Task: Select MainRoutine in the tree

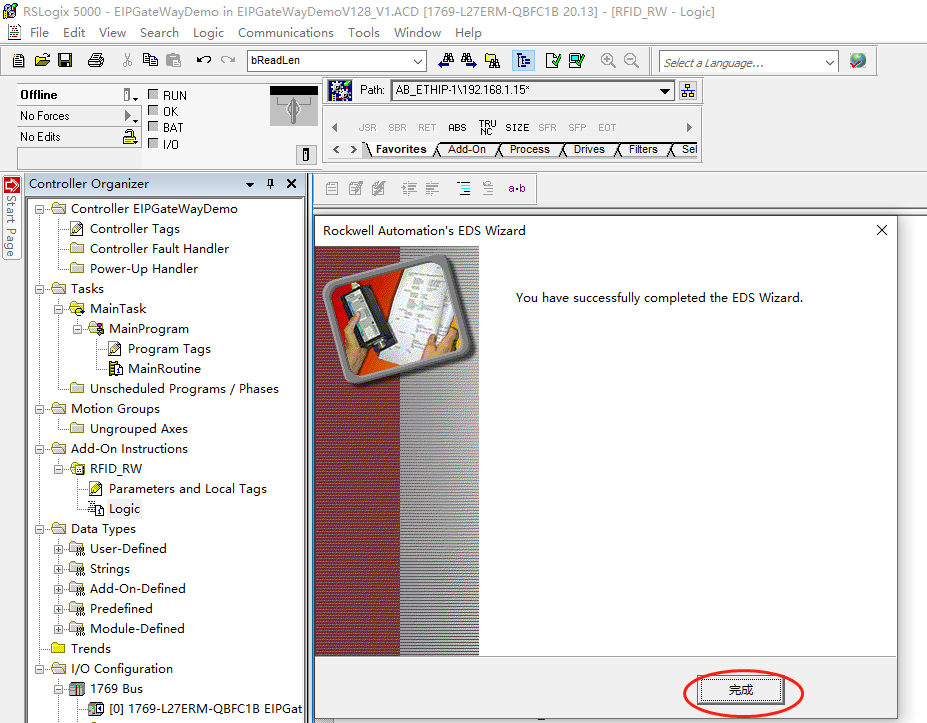Action: (164, 369)
